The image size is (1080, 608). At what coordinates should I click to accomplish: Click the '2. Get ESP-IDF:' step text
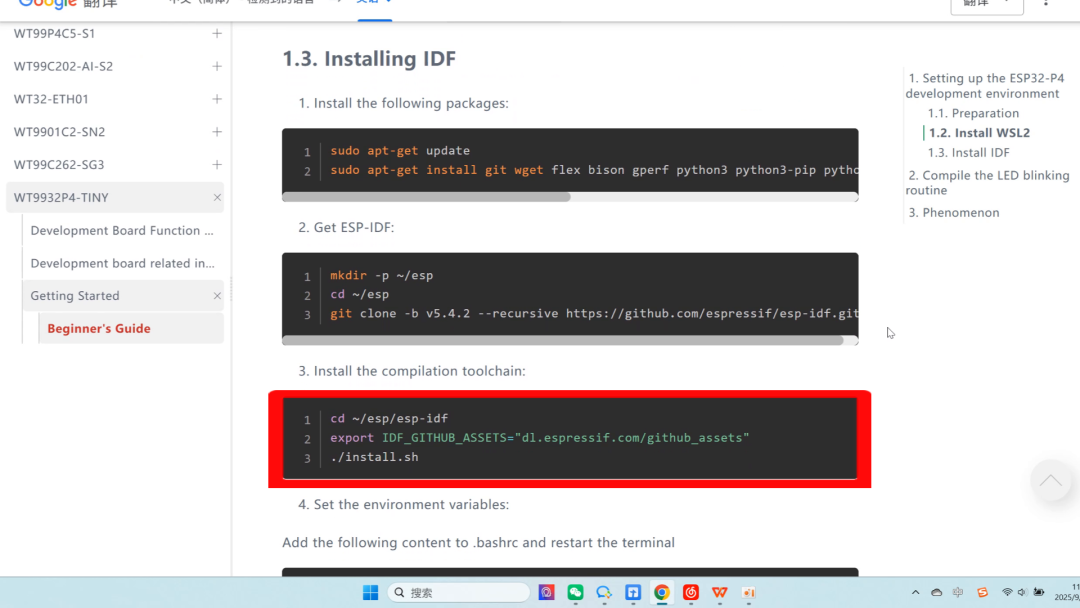click(346, 227)
